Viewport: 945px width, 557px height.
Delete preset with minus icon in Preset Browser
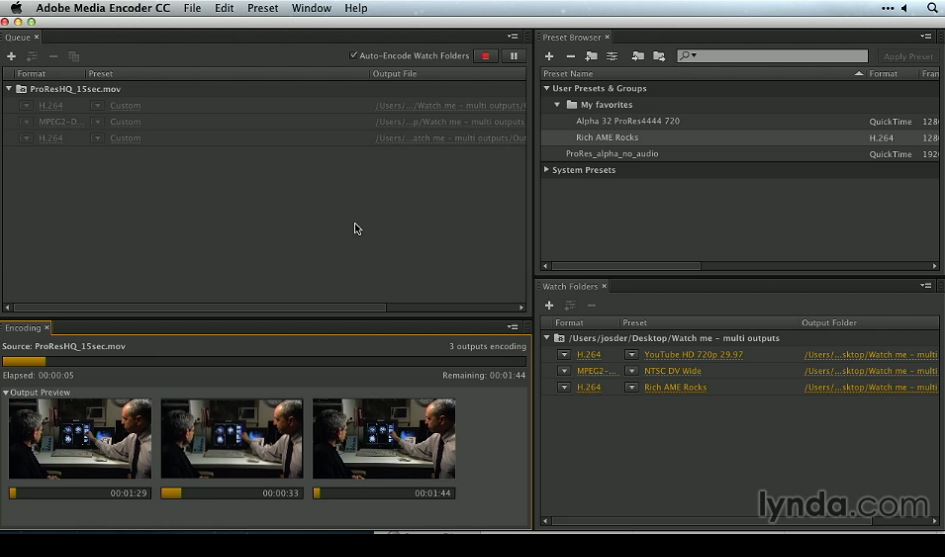570,56
